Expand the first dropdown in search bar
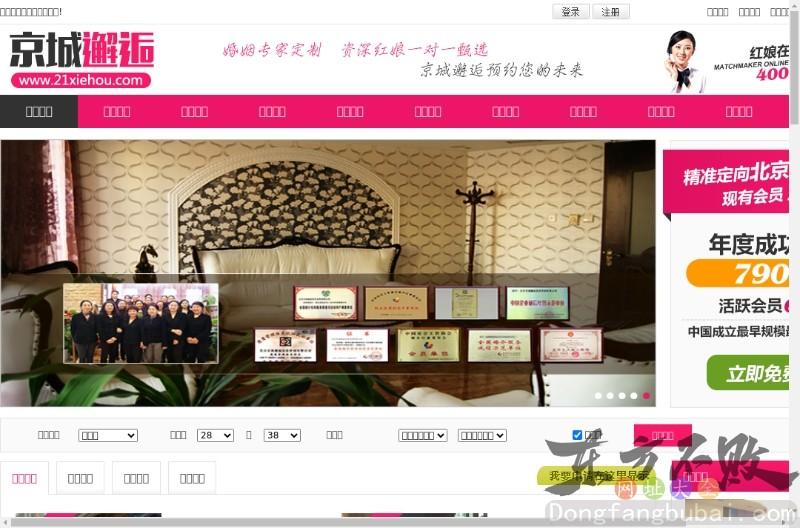 point(108,436)
